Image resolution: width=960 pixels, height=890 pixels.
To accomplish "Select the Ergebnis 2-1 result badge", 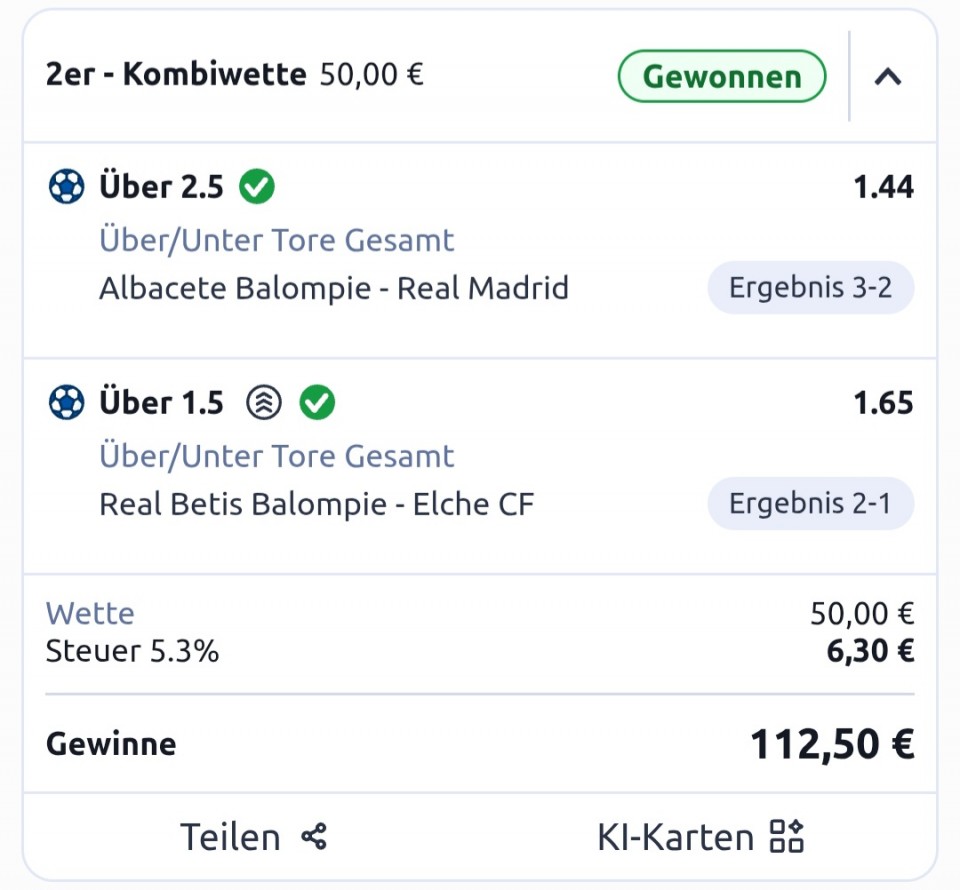I will [x=810, y=505].
